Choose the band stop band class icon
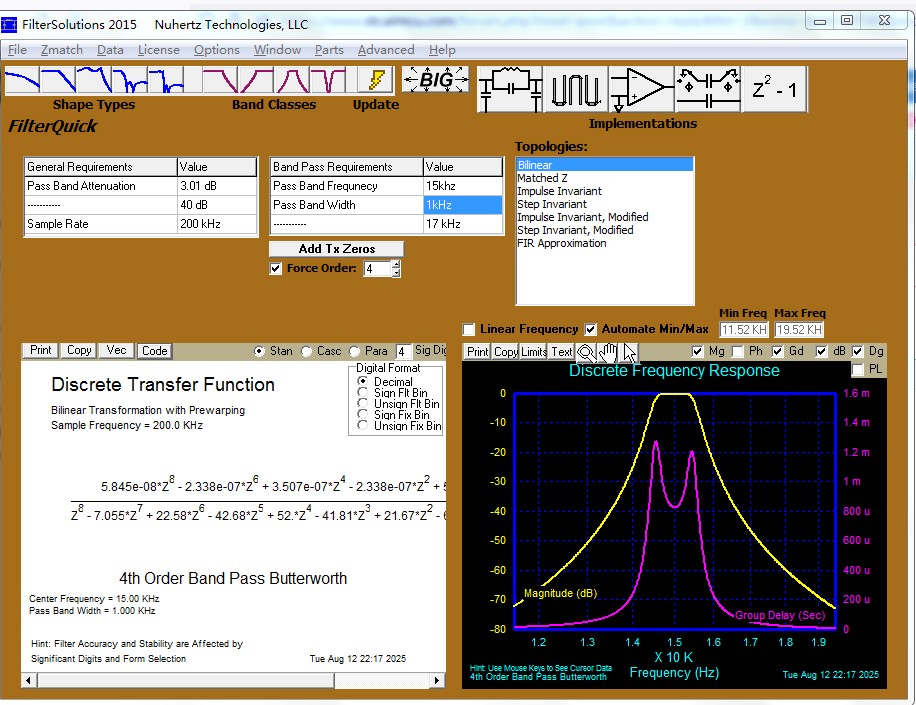Screen dimensions: 916x705 point(327,81)
